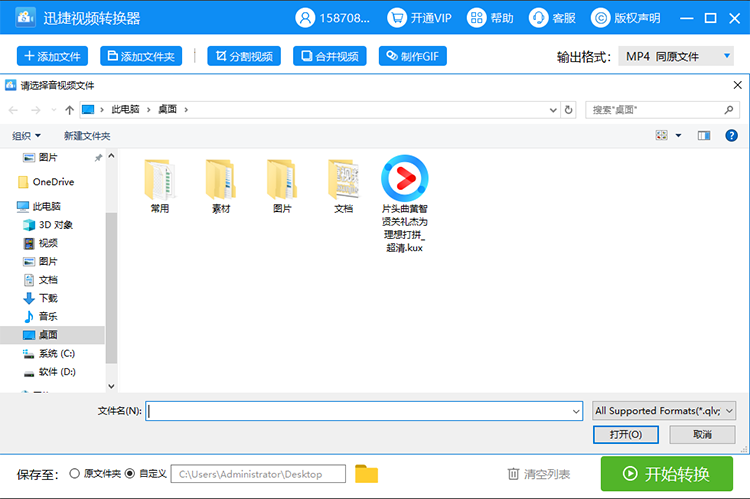Screen dimensions: 750x499
Task: Click the 添加文件夹 button
Action: (x=141, y=56)
